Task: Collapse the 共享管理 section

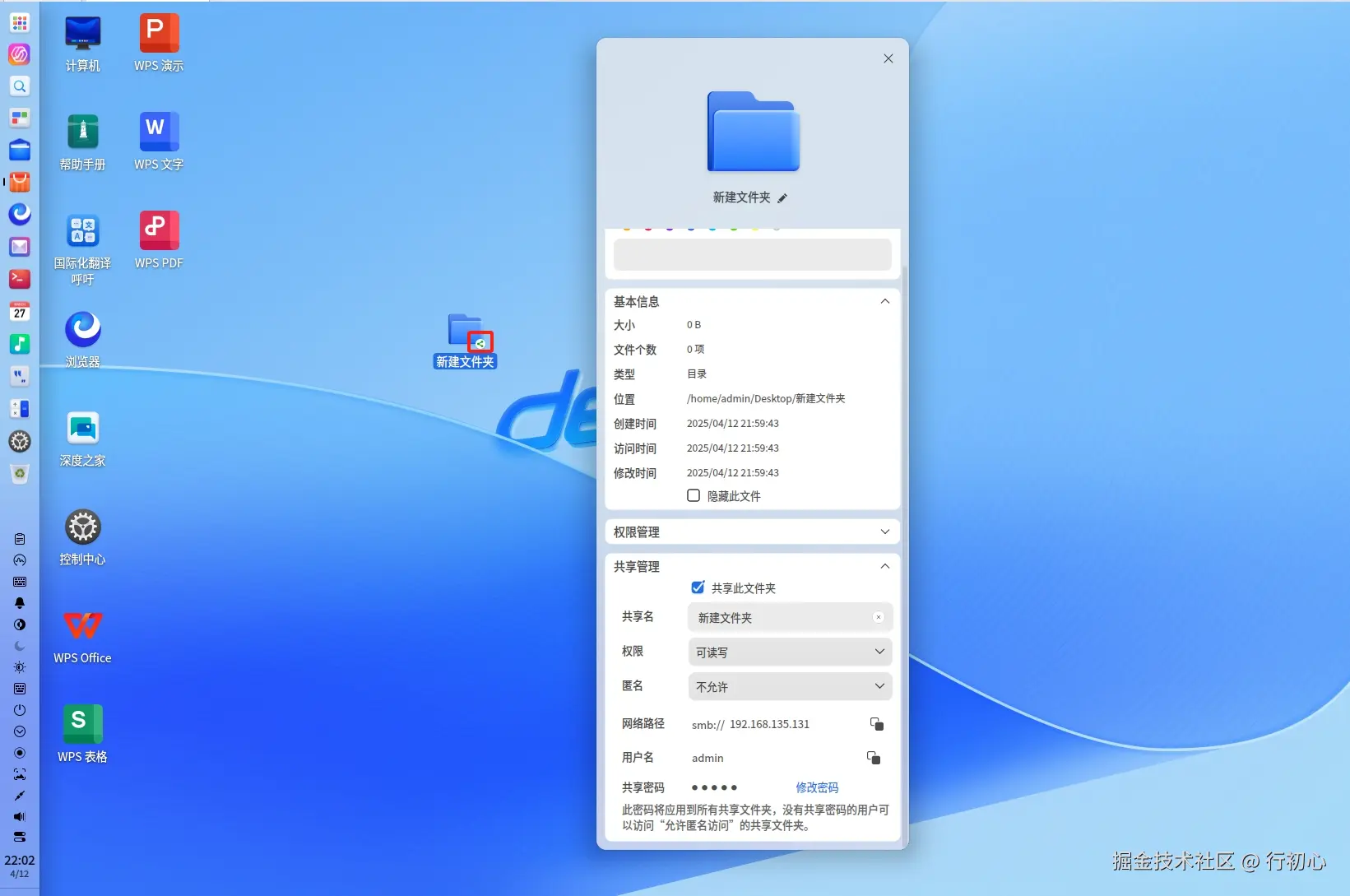Action: (x=885, y=566)
